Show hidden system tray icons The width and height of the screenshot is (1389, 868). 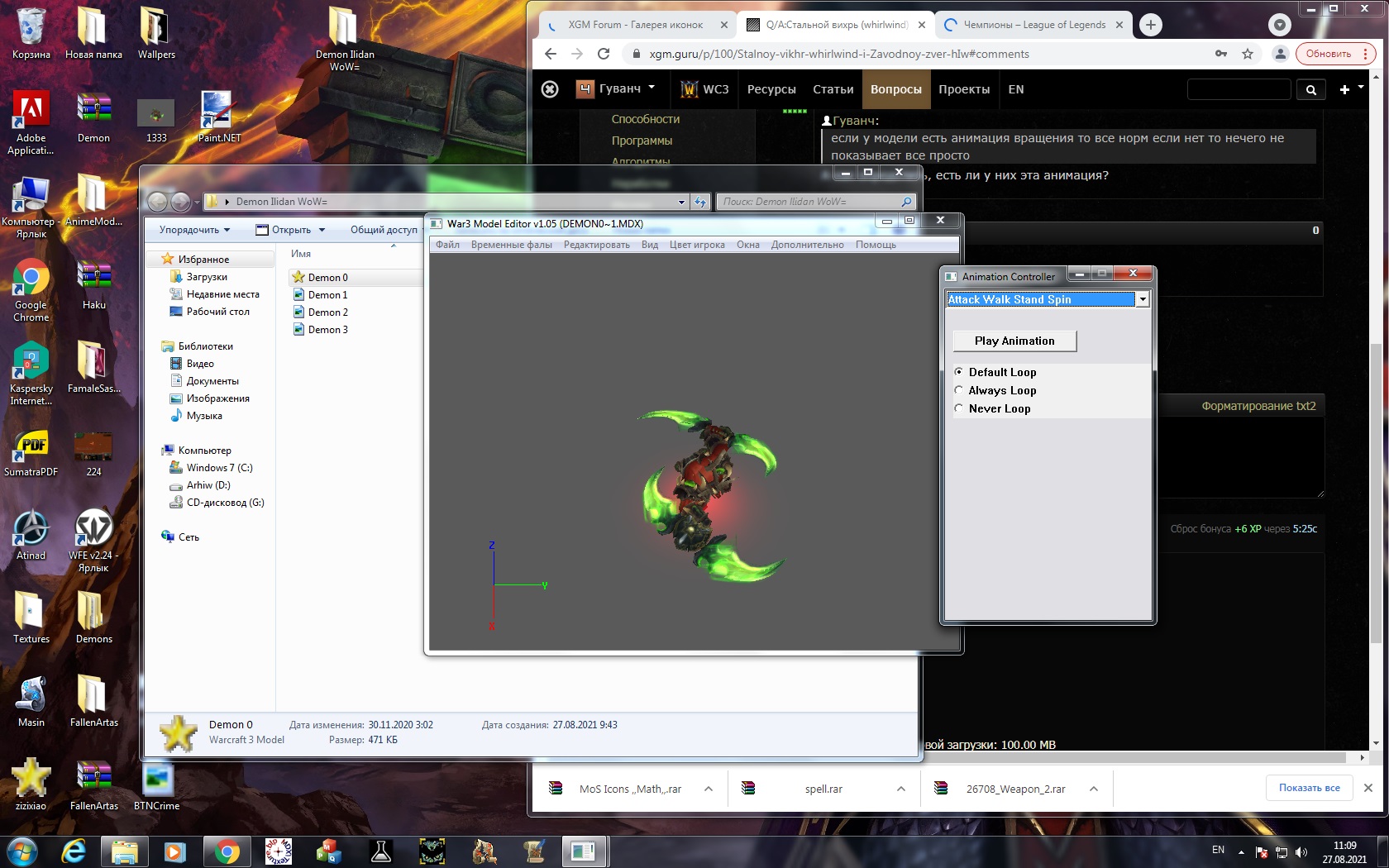tap(1241, 851)
